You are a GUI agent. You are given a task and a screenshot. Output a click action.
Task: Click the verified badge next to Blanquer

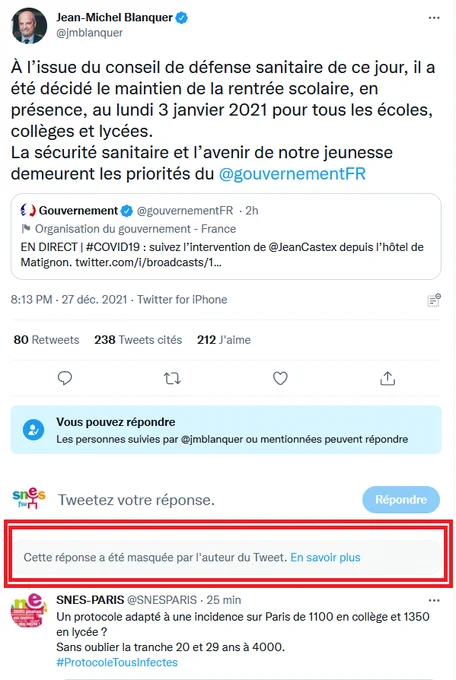181,18
